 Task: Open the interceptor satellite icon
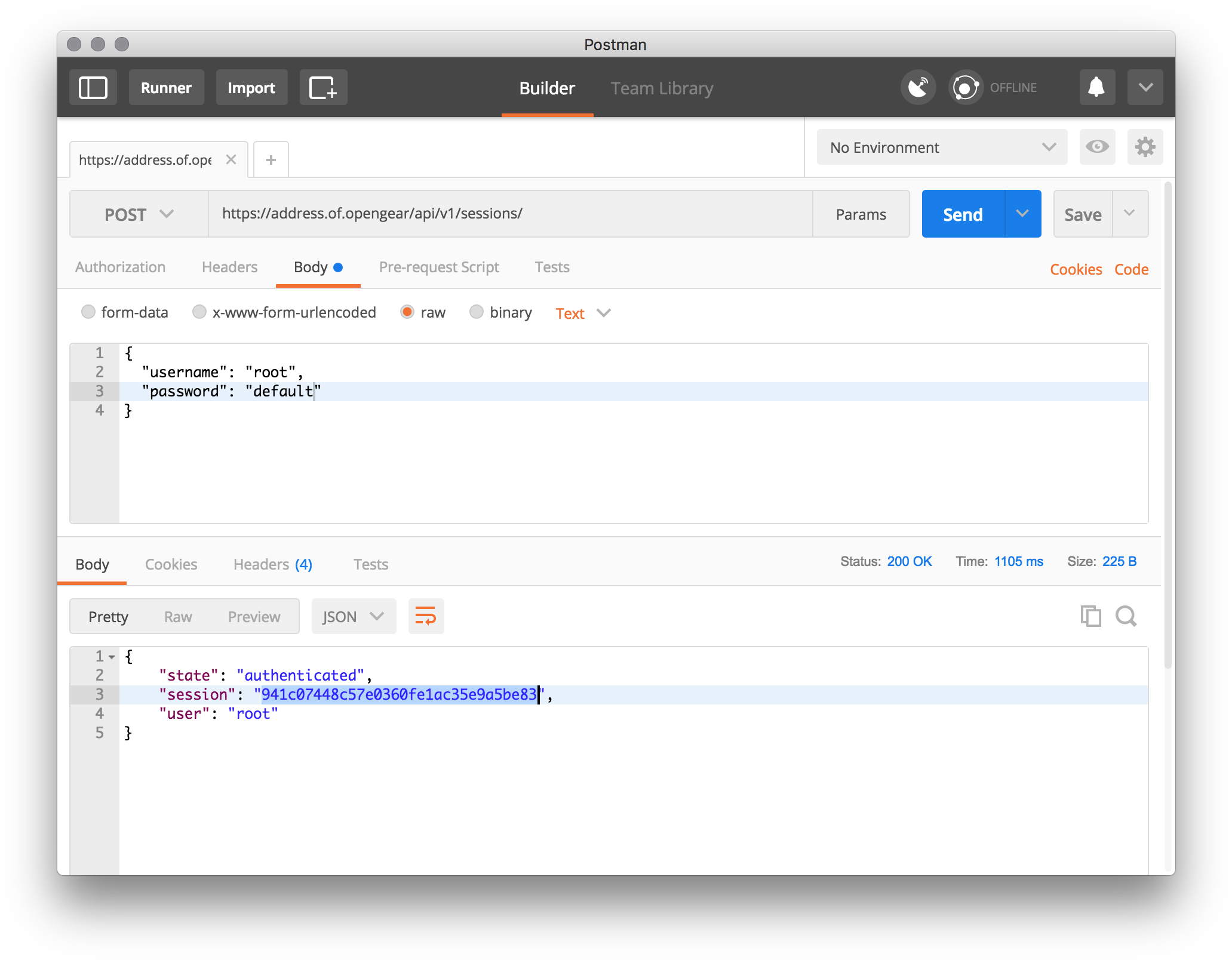click(918, 88)
